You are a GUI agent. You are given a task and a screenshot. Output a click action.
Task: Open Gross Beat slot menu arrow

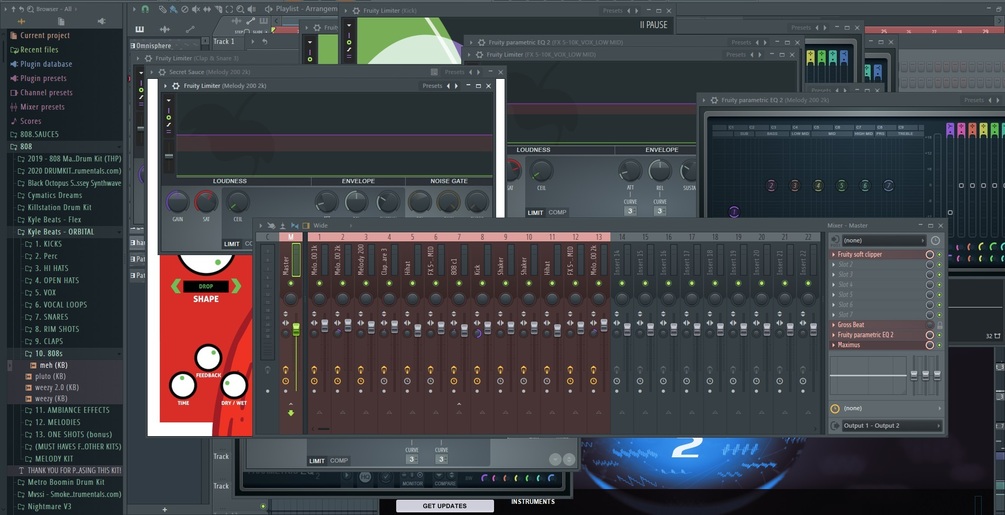[x=833, y=325]
